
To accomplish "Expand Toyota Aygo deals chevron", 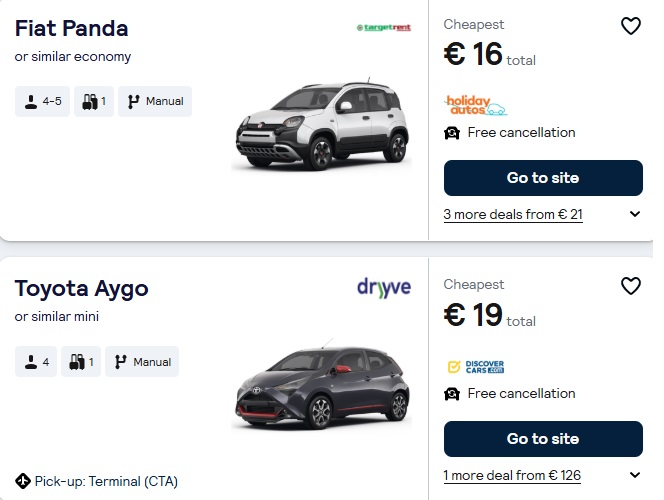I will coord(634,475).
